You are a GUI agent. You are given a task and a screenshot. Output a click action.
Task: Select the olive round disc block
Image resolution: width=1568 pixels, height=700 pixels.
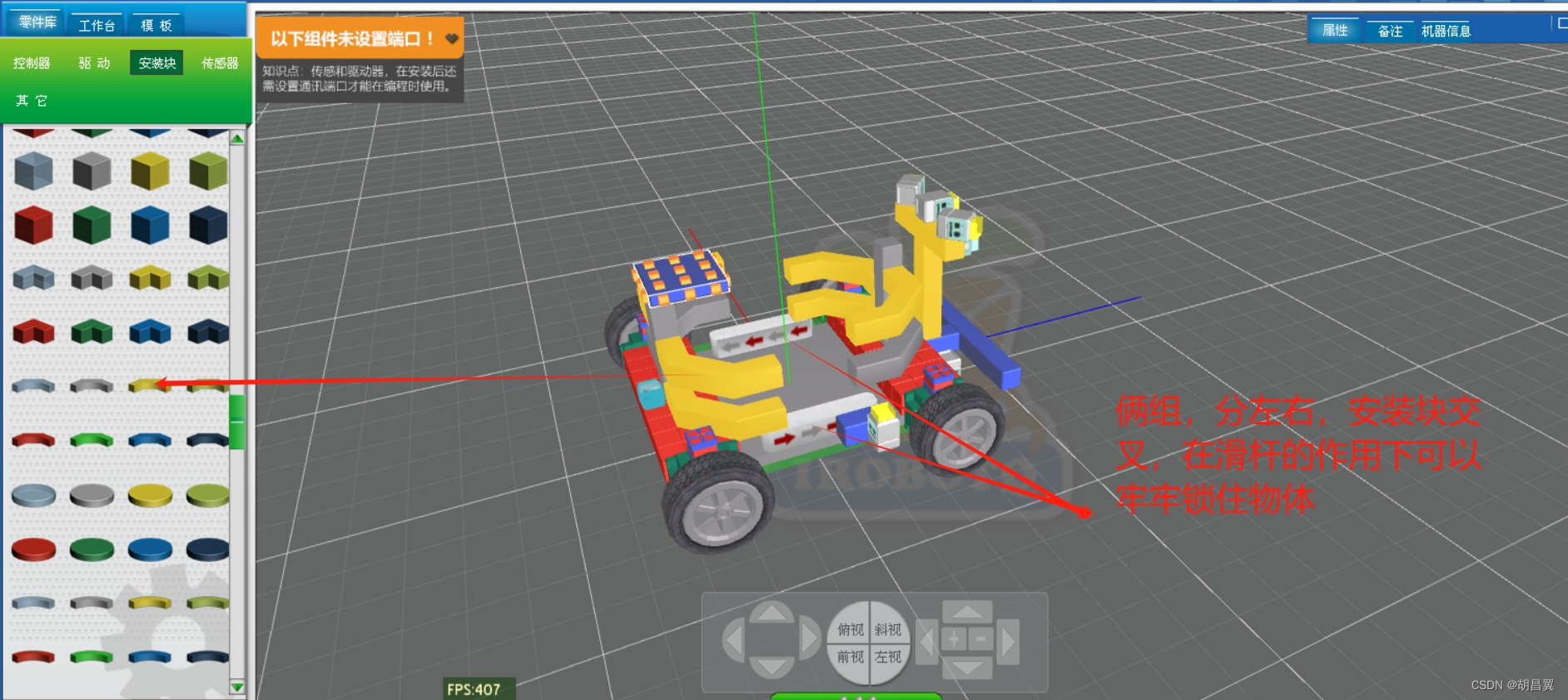point(208,495)
